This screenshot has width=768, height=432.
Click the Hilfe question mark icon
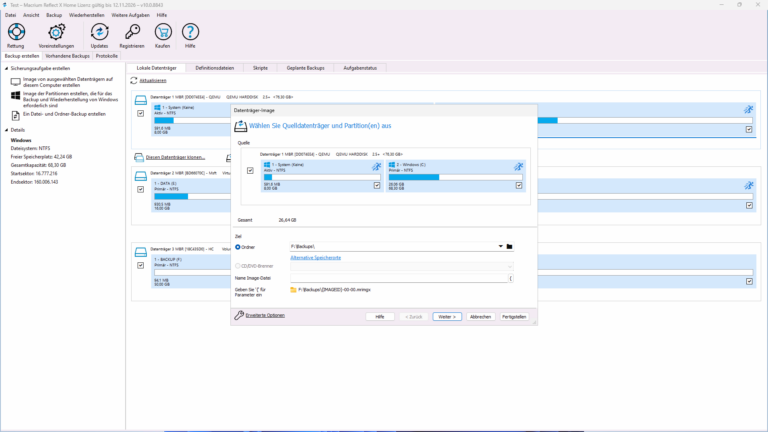click(190, 32)
